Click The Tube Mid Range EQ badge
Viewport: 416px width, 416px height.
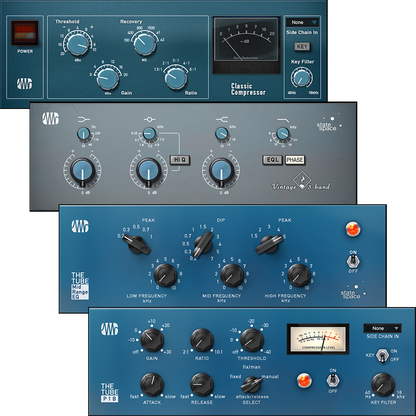(x=80, y=286)
